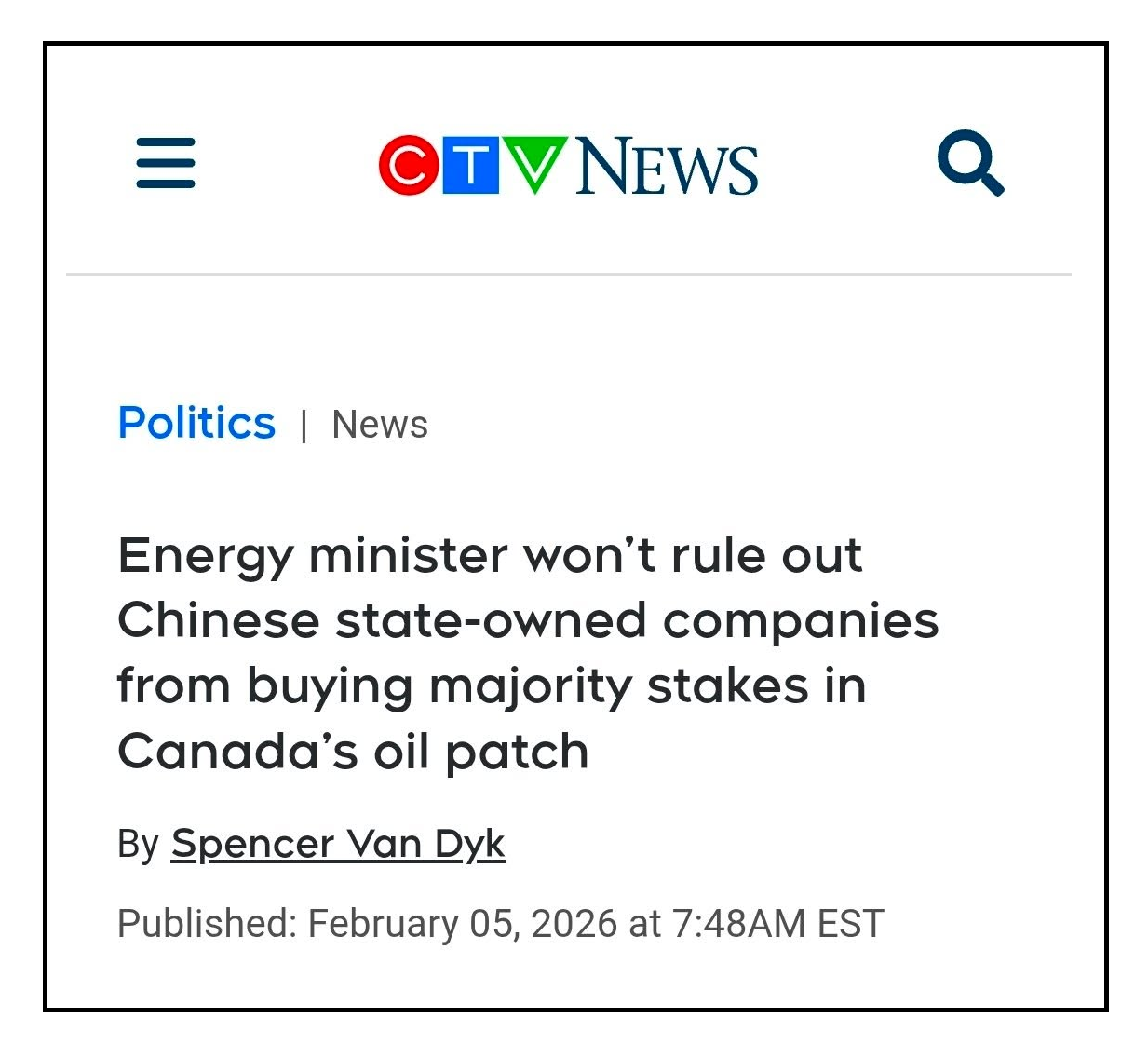Viewport: 1148px width, 1058px height.
Task: Click the pipe separator between Politics and News
Action: (304, 426)
